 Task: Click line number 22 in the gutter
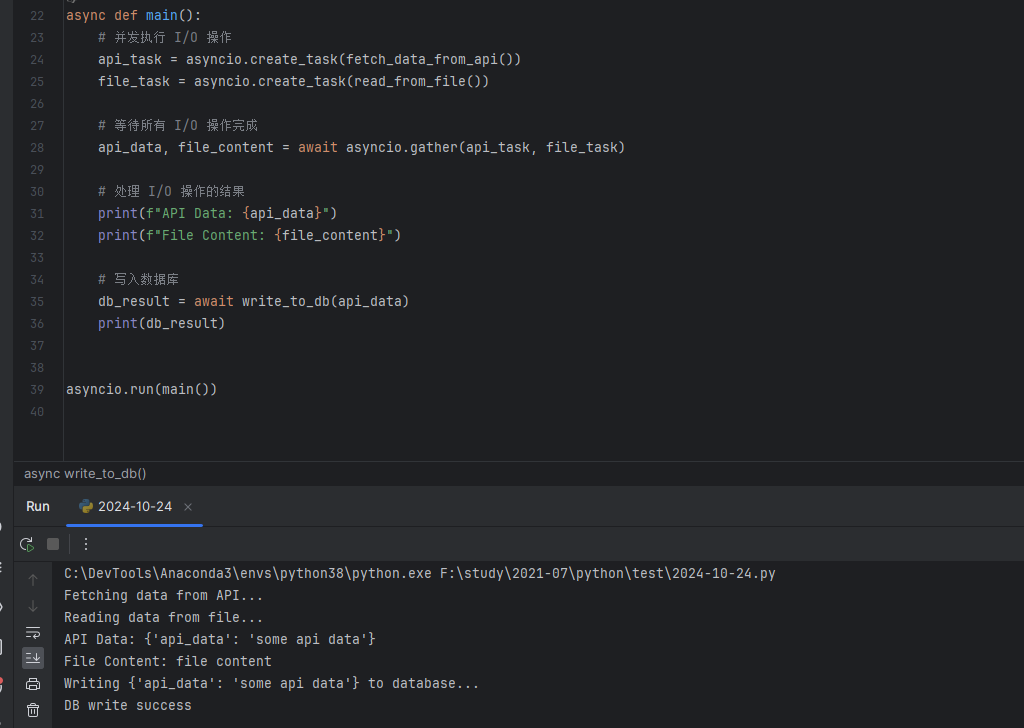pyautogui.click(x=37, y=16)
